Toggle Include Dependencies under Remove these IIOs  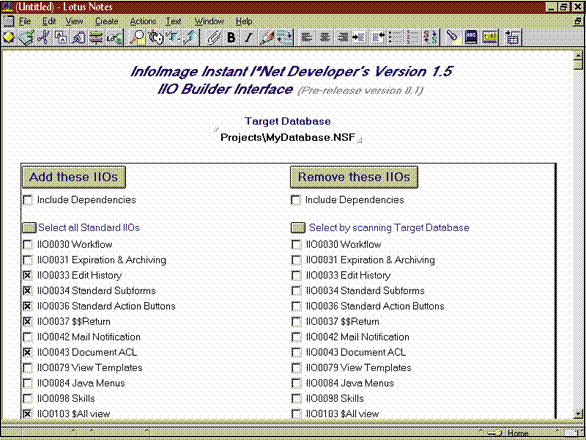coord(296,200)
